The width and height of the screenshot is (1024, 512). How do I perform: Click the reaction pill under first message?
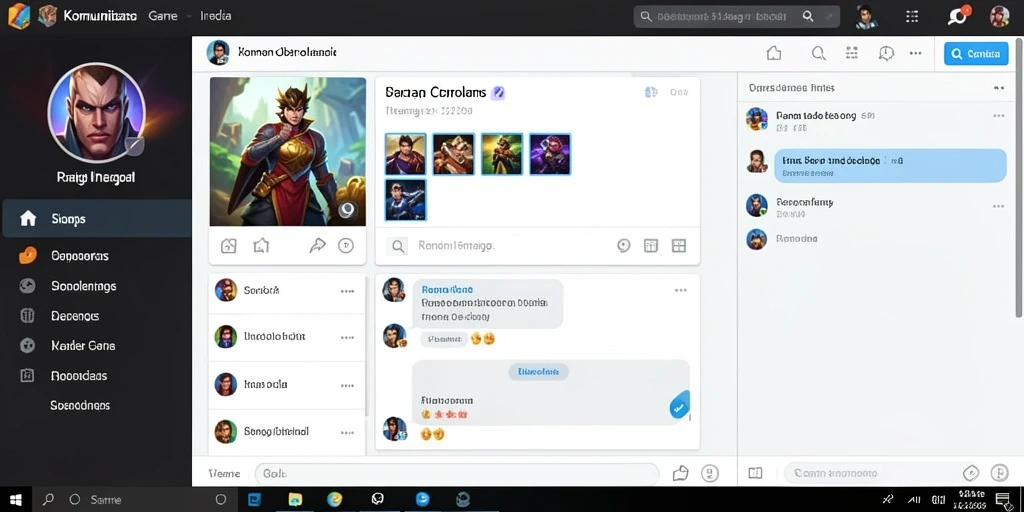443,339
